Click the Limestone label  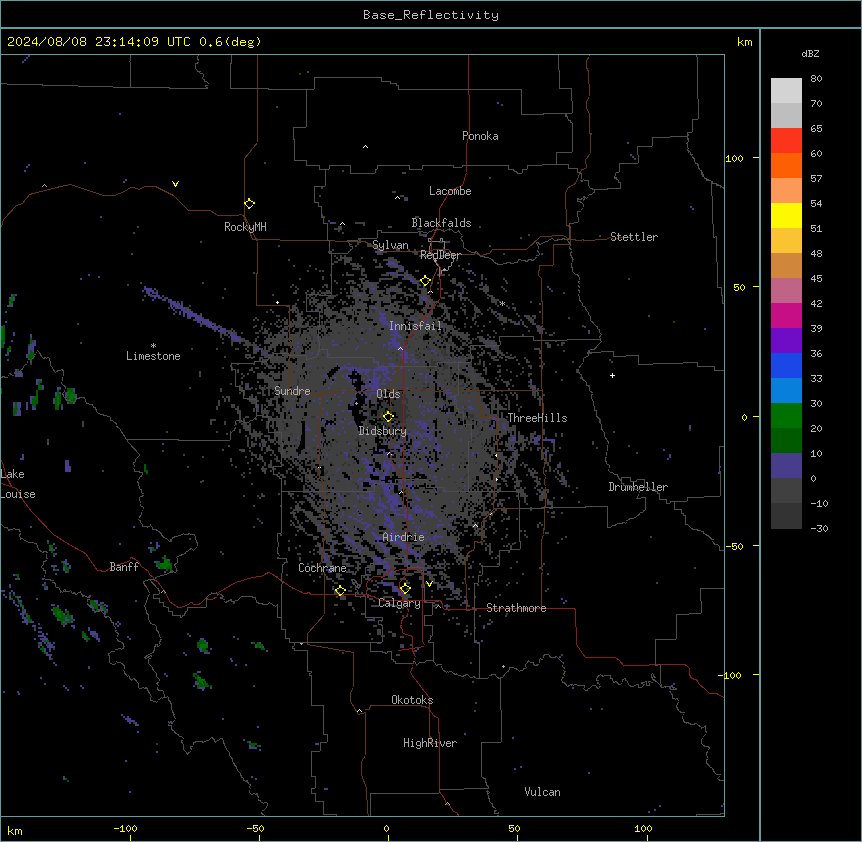[x=153, y=356]
